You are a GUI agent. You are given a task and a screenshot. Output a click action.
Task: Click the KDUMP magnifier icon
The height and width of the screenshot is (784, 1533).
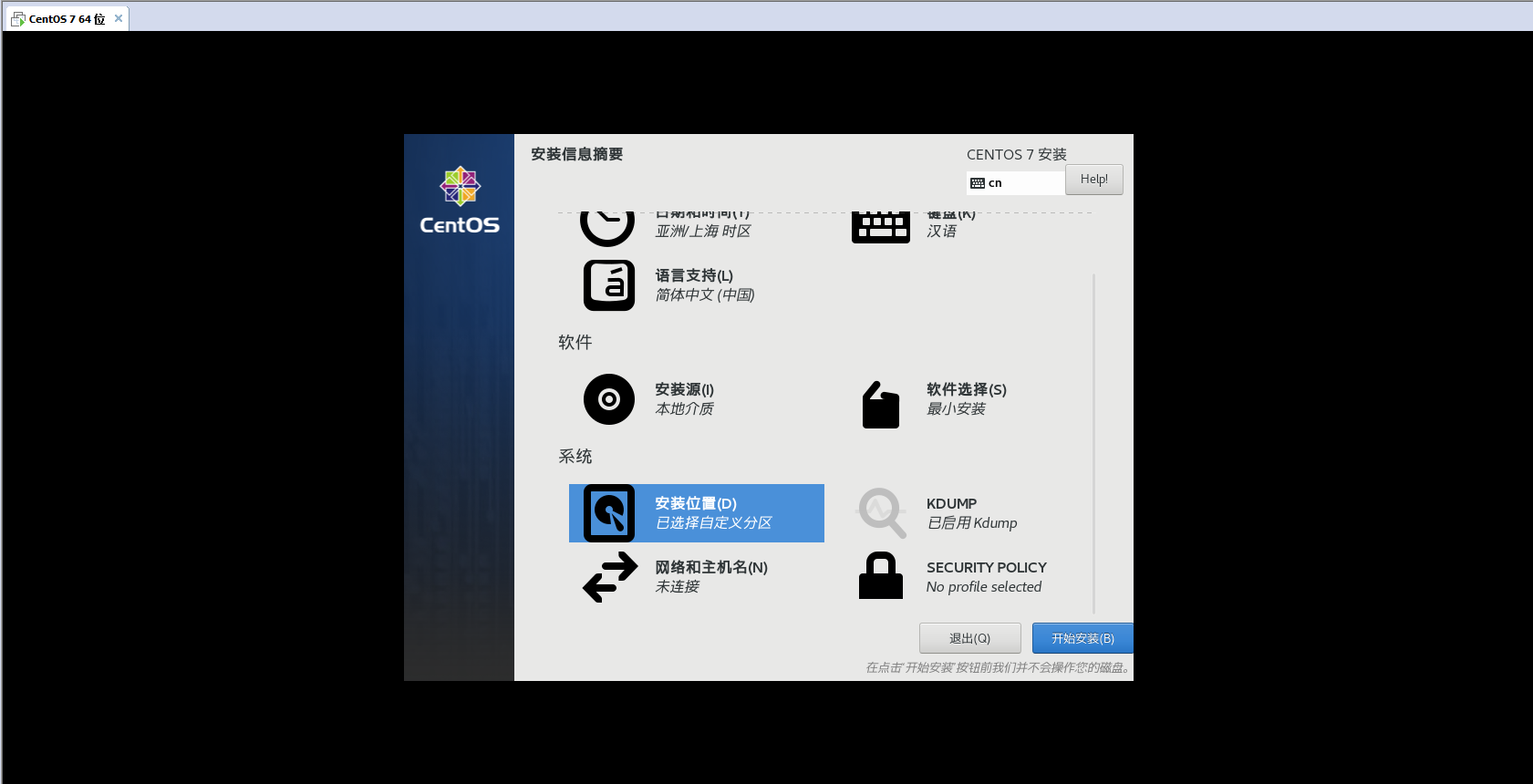click(x=882, y=512)
